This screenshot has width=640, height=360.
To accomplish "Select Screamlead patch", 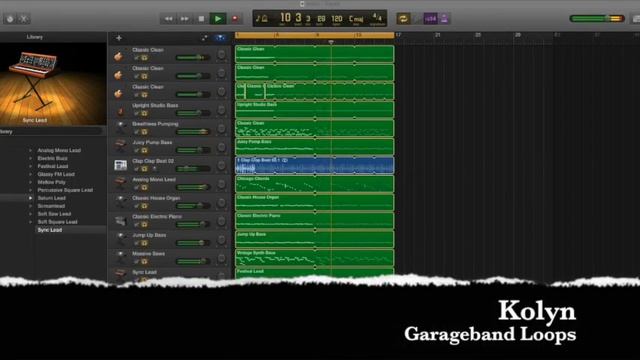I will (51, 206).
